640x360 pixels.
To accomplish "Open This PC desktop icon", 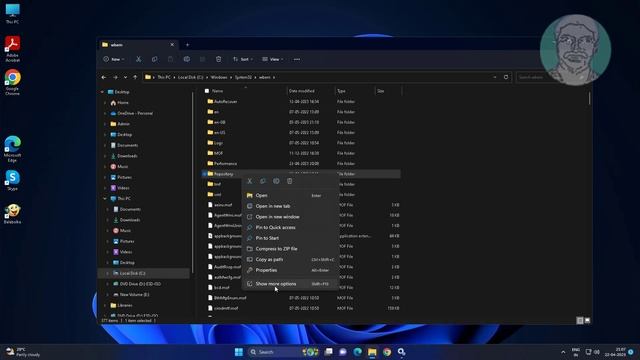I will 12,13.
